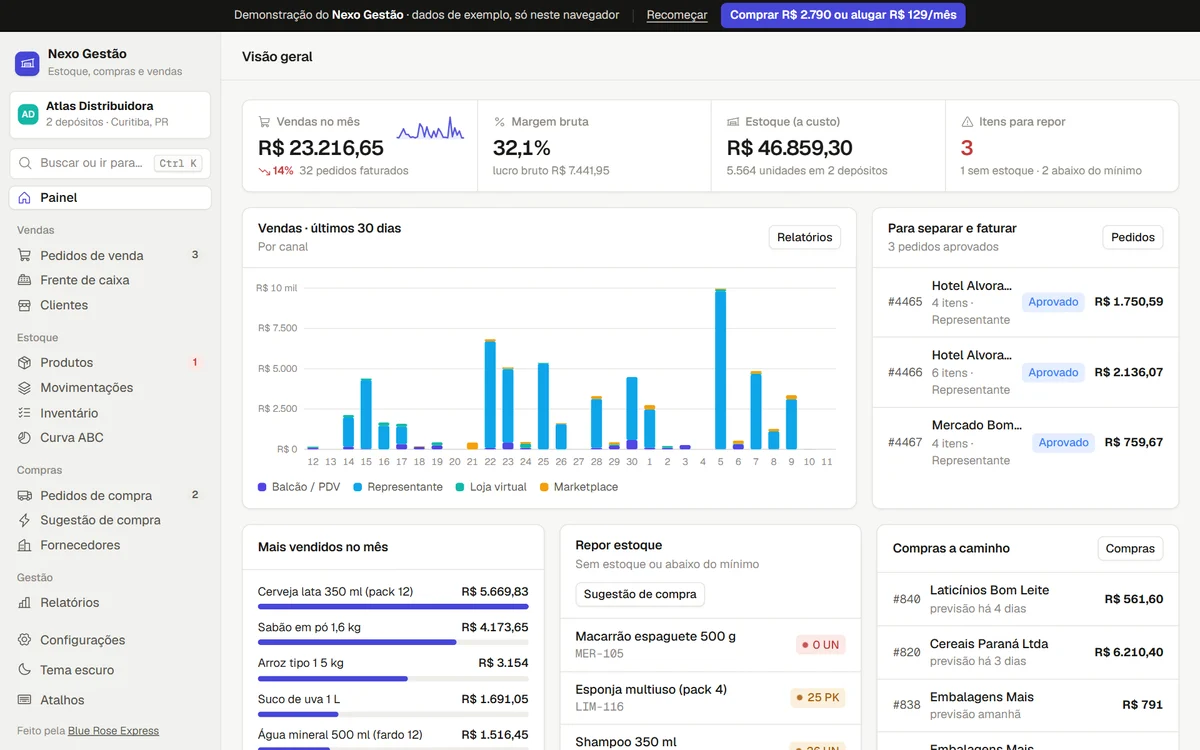The width and height of the screenshot is (1200, 750).
Task: Click the tallest bar for day 5
Action: (x=720, y=369)
